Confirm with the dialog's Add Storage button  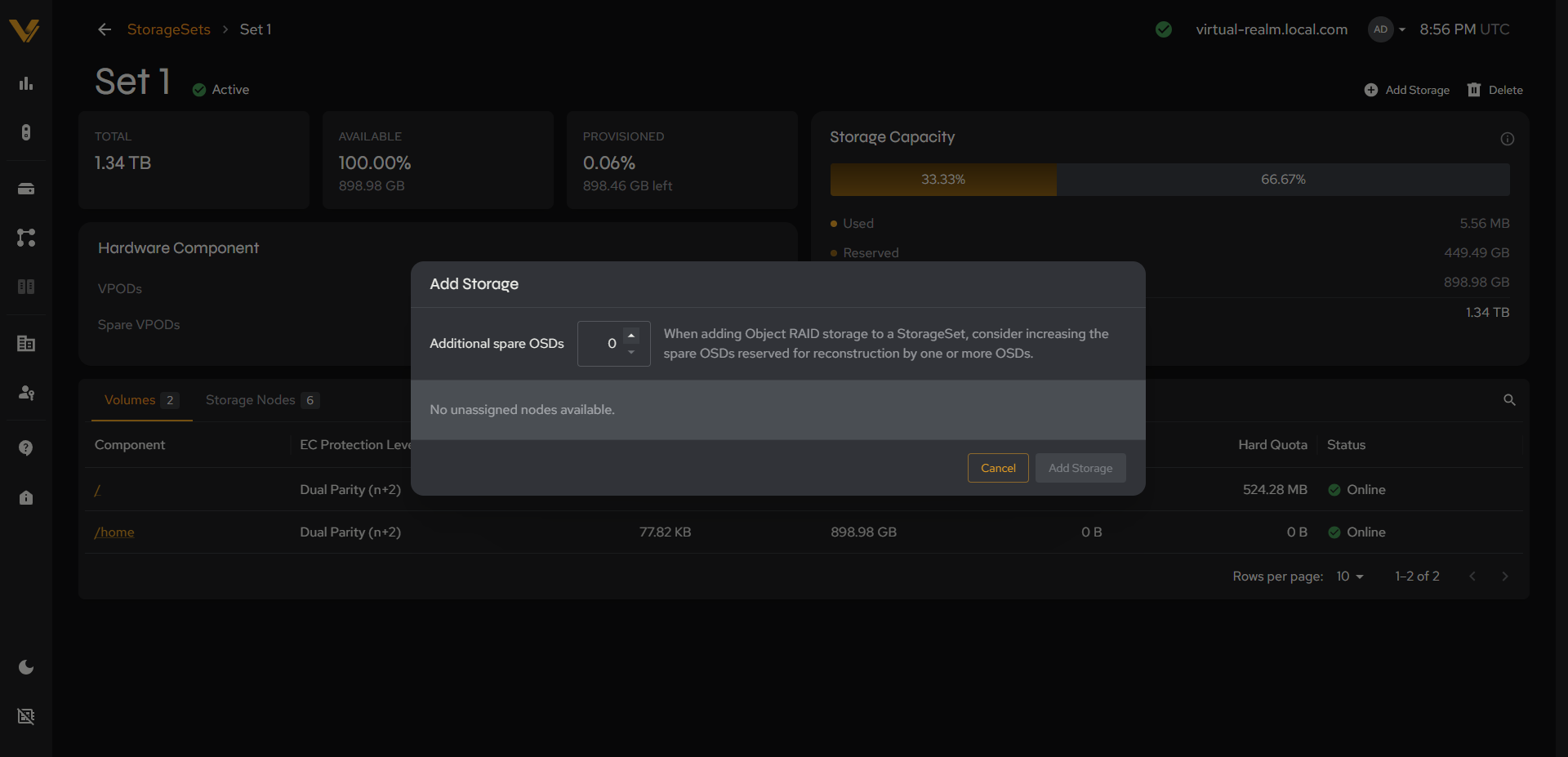[x=1080, y=468]
